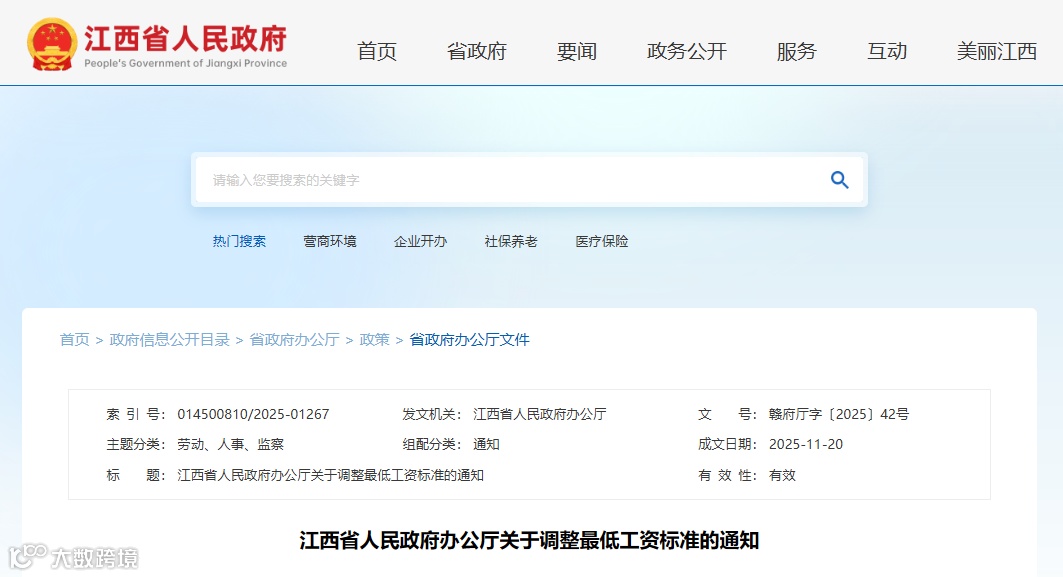Click the 江西省人民政府 site title
1063x577 pixels.
coord(185,39)
